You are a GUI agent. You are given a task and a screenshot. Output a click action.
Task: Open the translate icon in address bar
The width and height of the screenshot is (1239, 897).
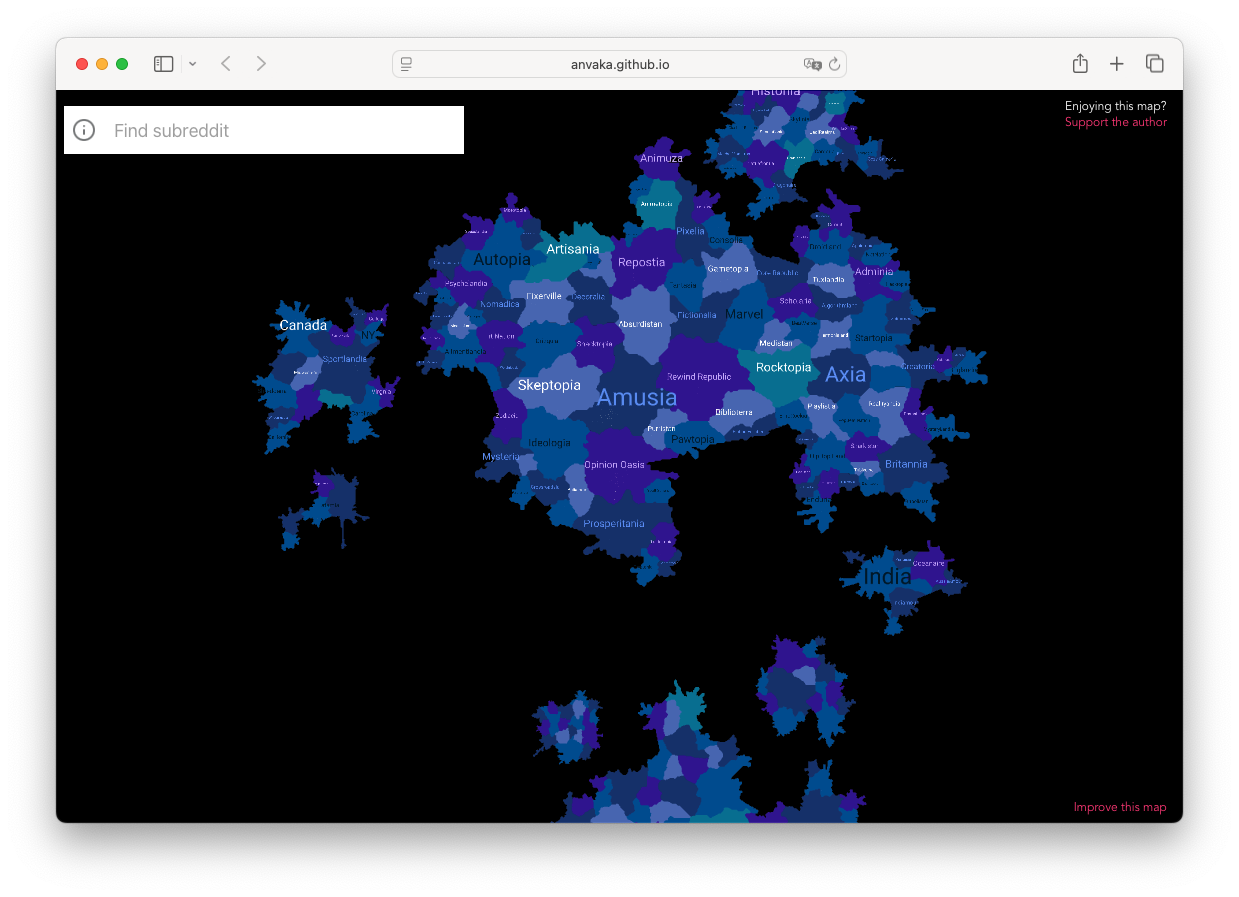(812, 64)
